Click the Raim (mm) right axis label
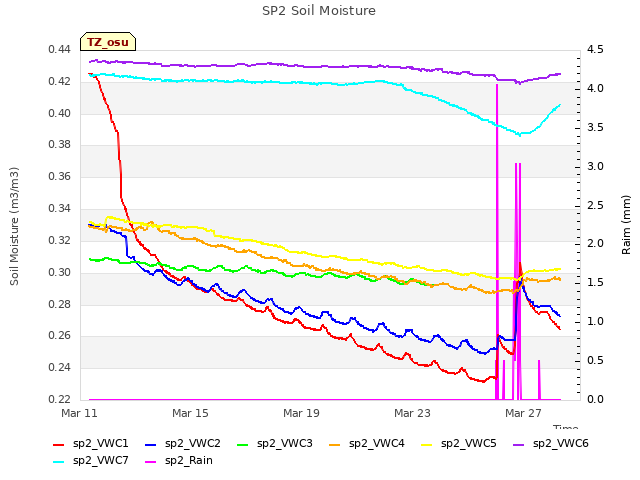Screen dimensions: 640x480 626,225
